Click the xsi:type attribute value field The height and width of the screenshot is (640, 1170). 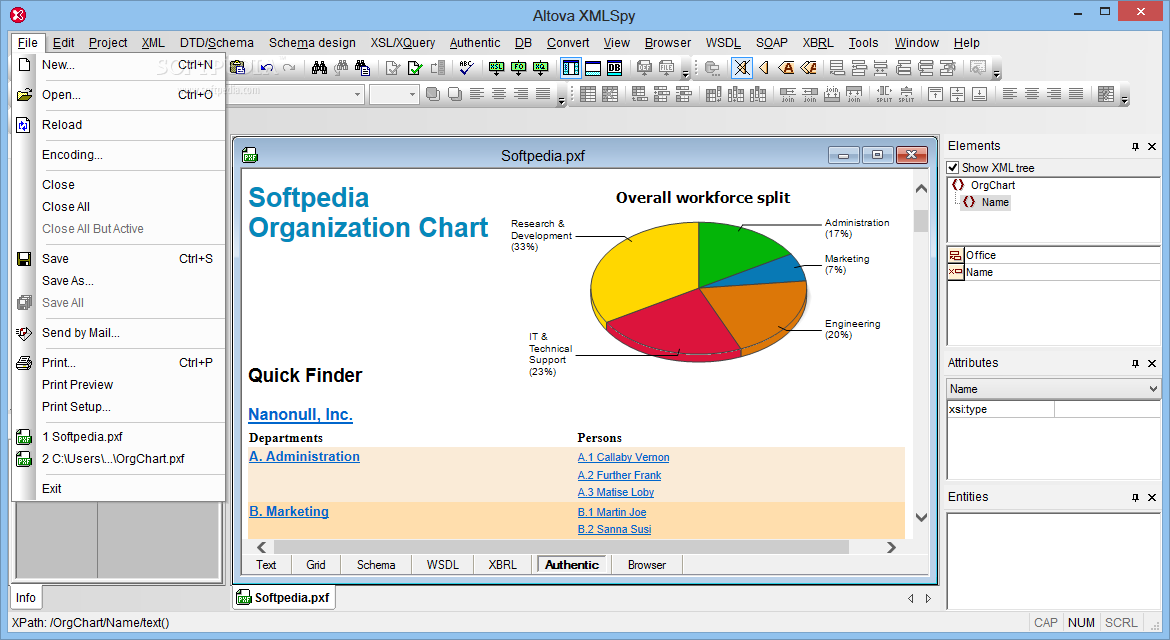click(x=1107, y=409)
